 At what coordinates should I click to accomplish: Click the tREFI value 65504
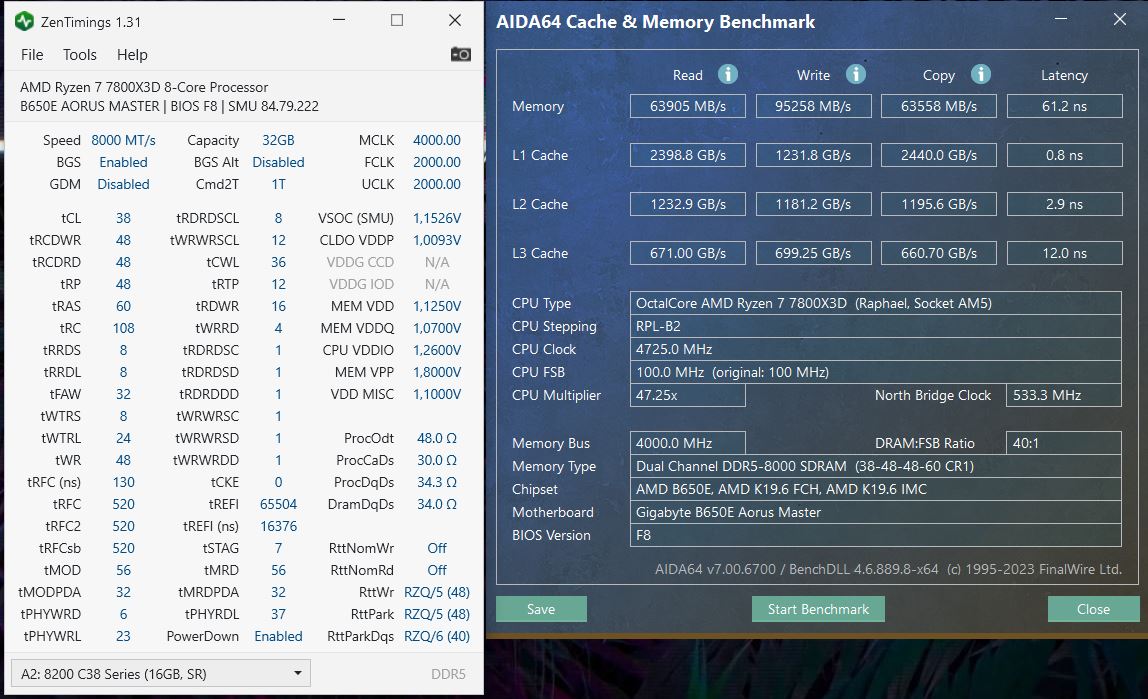pyautogui.click(x=278, y=504)
